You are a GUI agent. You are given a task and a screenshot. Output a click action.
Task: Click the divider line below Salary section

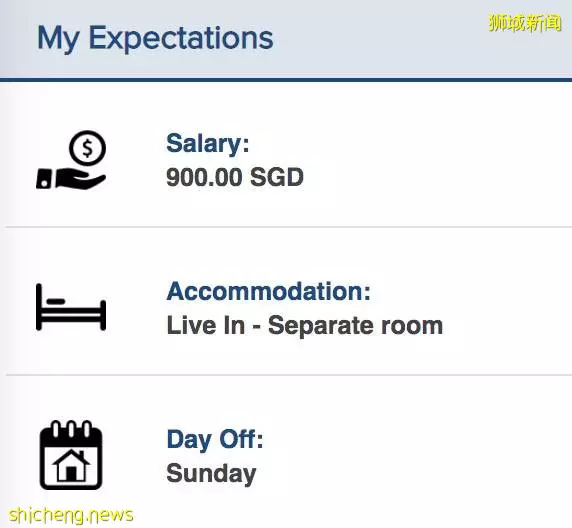click(x=289, y=227)
